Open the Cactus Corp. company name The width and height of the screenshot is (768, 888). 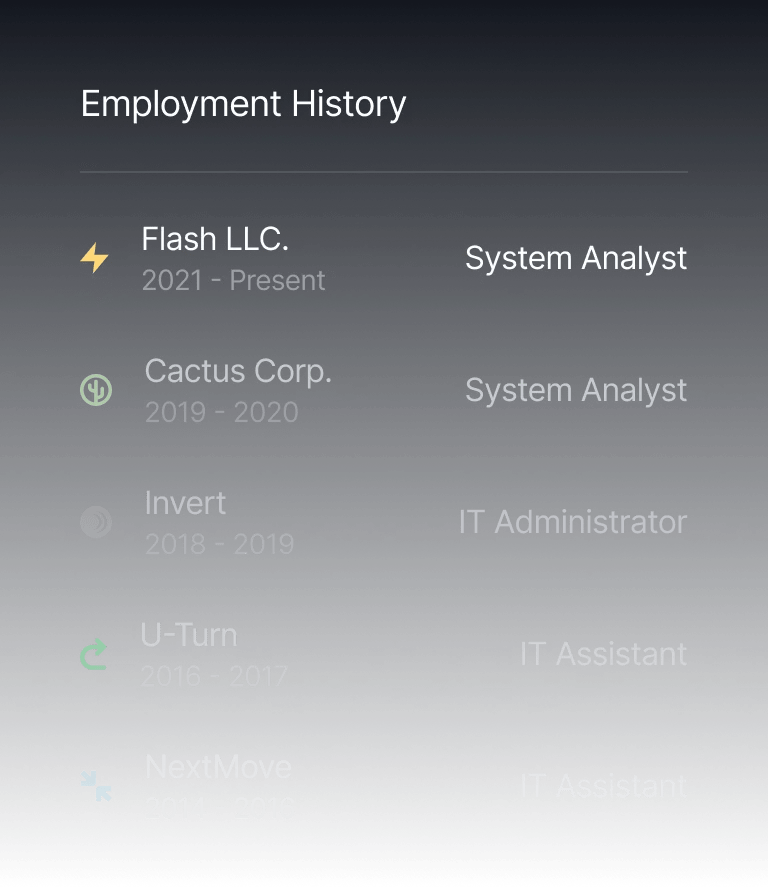point(238,371)
